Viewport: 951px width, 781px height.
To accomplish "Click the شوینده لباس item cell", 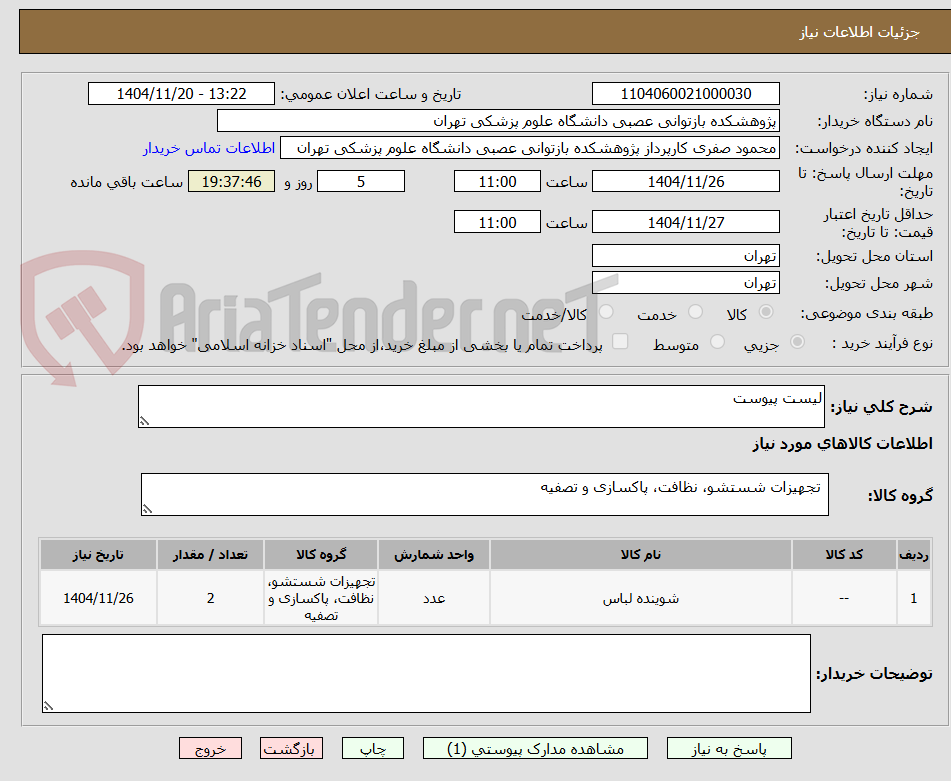I will (640, 598).
